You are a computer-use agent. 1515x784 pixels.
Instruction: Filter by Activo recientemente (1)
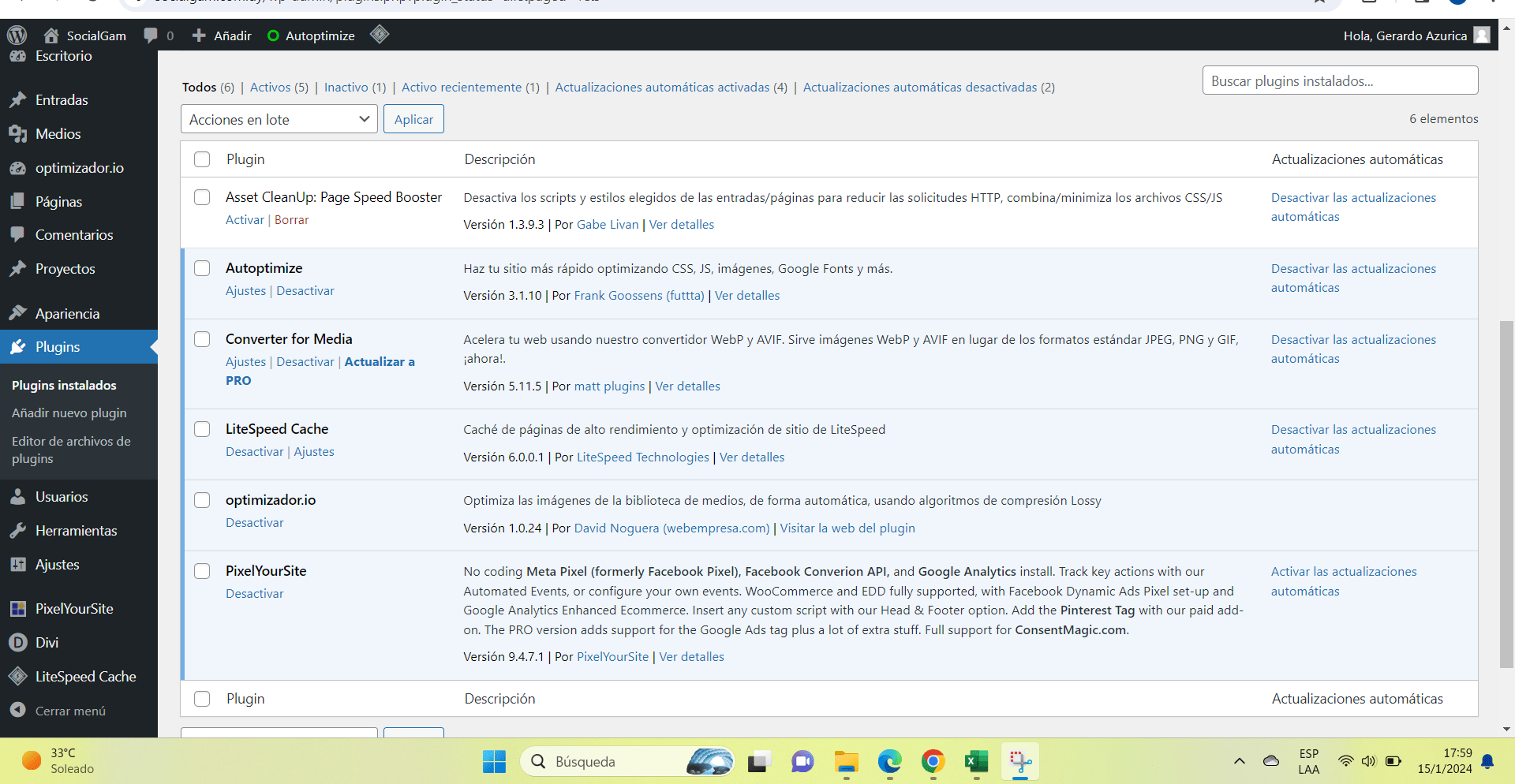point(470,87)
